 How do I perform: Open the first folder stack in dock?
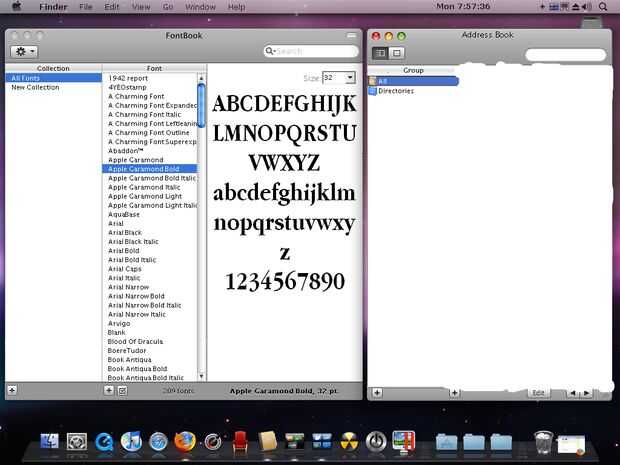(446, 442)
